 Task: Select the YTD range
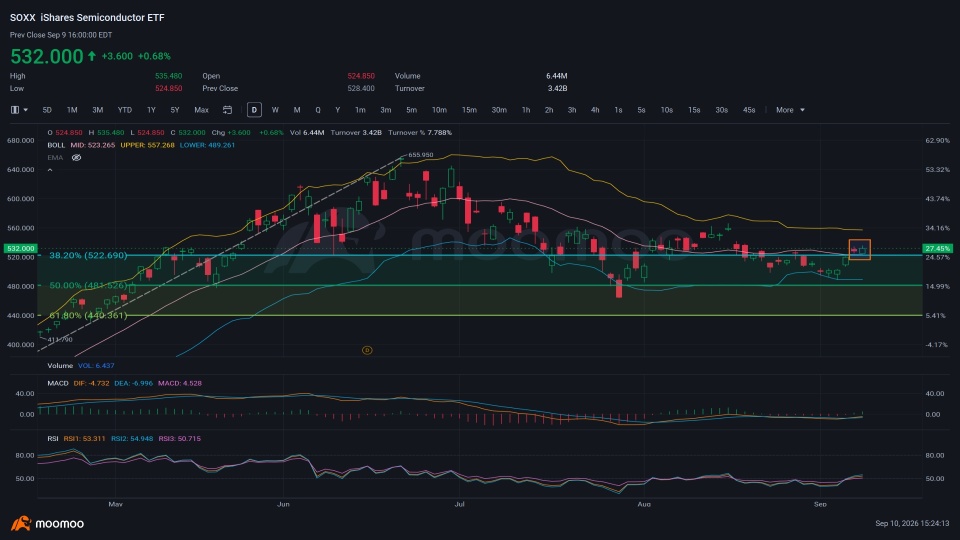tap(125, 110)
